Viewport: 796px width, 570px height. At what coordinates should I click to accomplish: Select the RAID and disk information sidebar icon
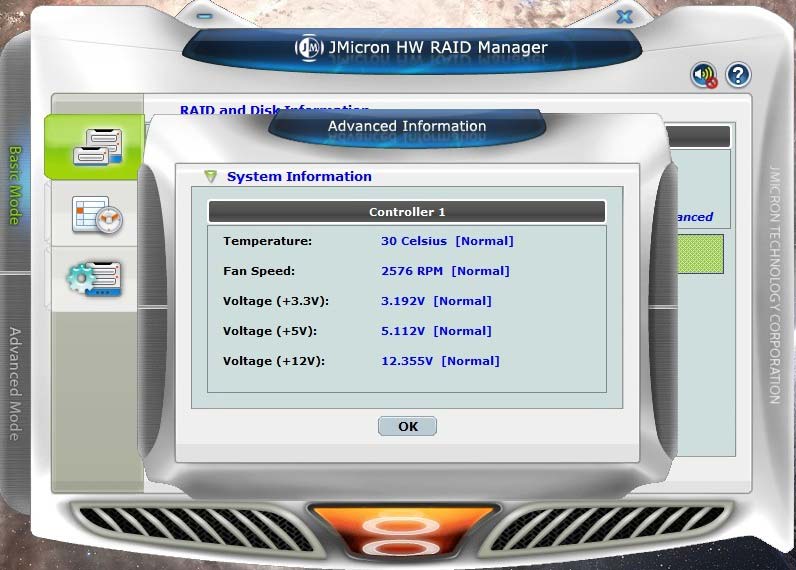(97, 148)
